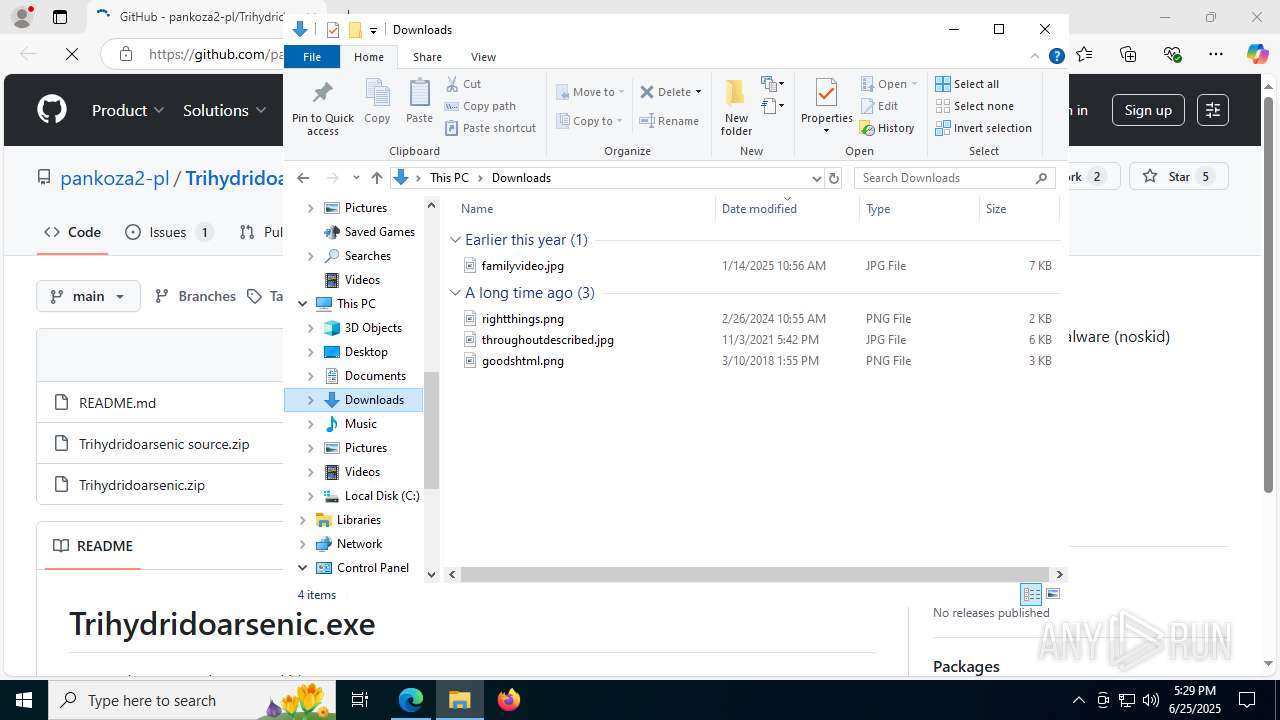Expand Local Disk (C:) tree node
1280x720 pixels.
tap(310, 496)
